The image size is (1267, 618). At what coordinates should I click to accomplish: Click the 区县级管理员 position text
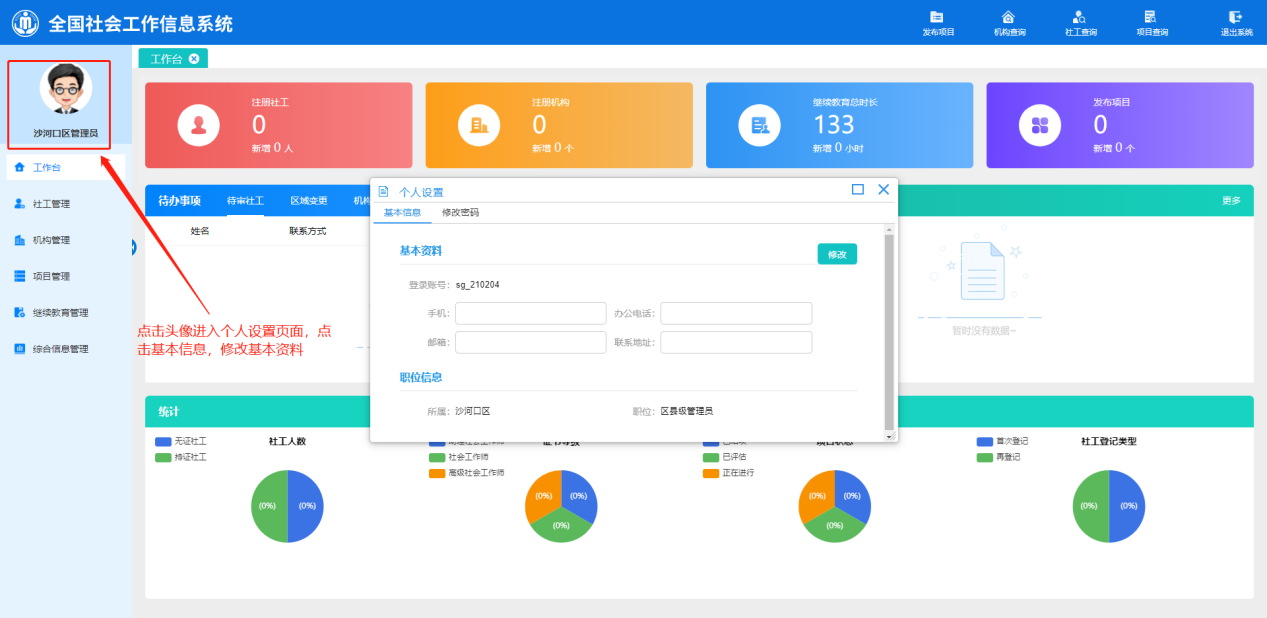(x=687, y=411)
